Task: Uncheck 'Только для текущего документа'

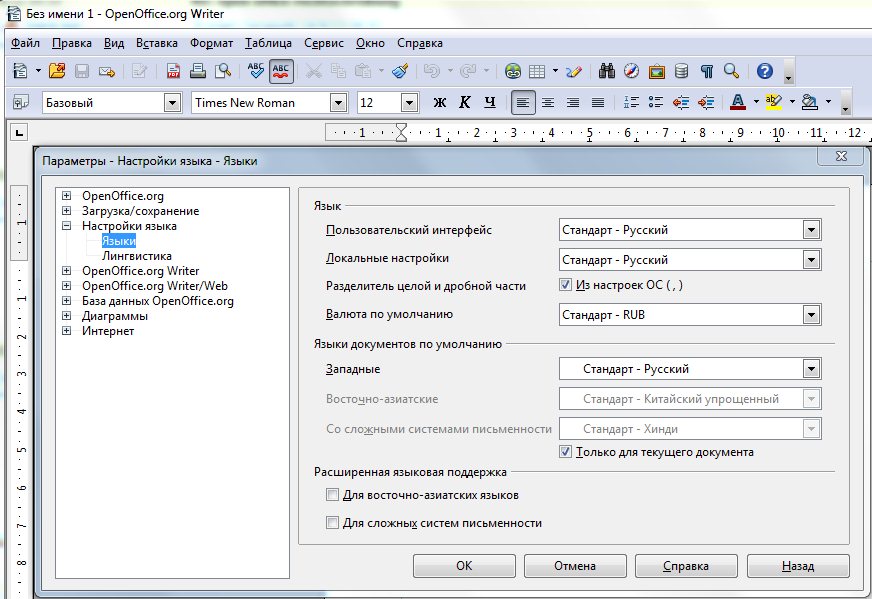Action: point(565,452)
